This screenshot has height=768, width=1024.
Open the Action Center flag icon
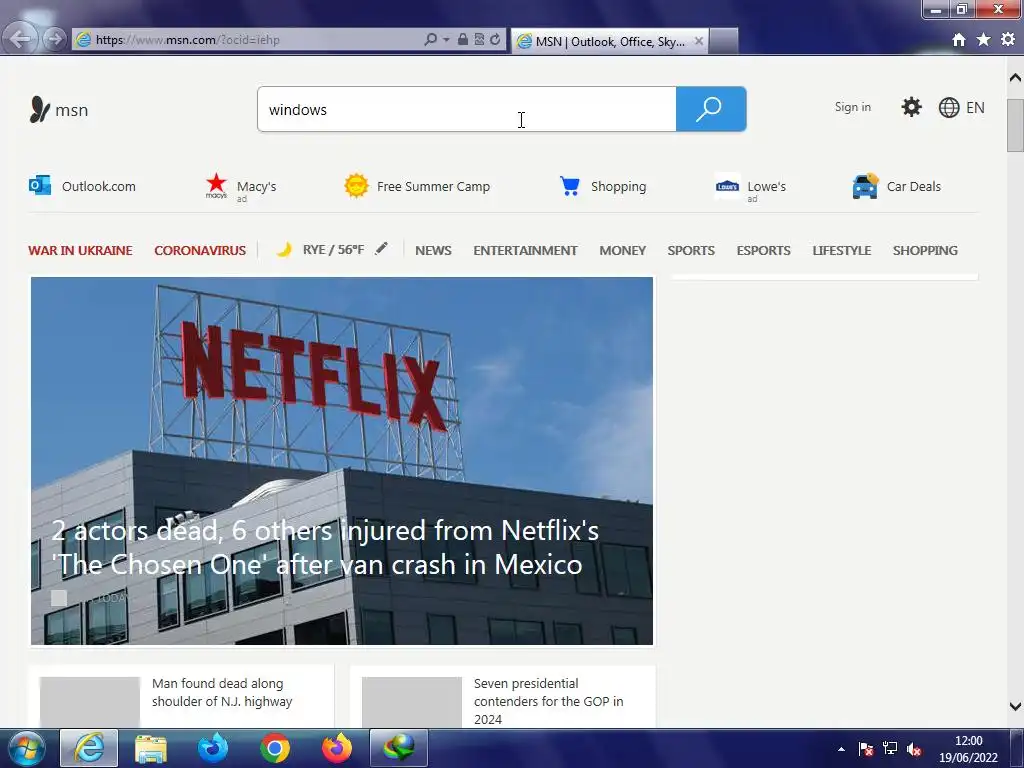click(866, 749)
